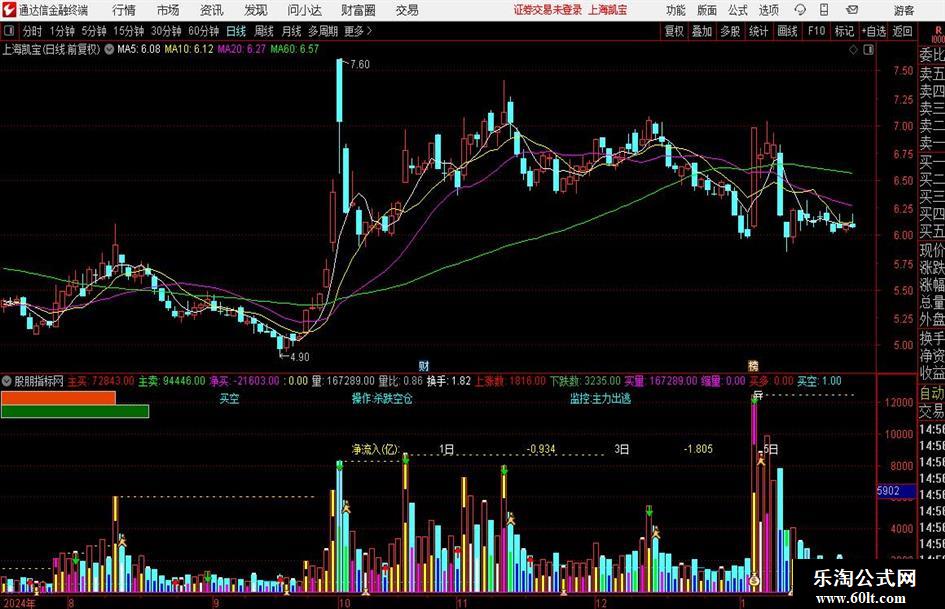Image resolution: width=945 pixels, height=609 pixels.
Task: Click the headset customer-service icon
Action: coord(800,10)
